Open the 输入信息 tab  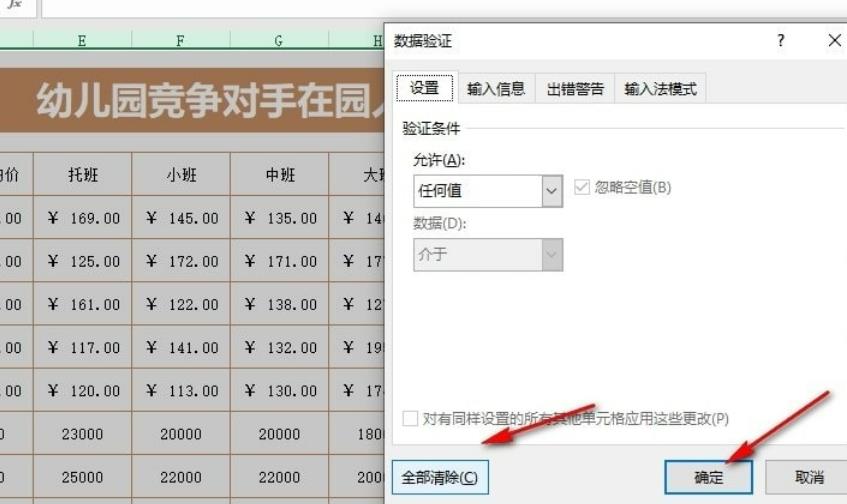pyautogui.click(x=496, y=89)
